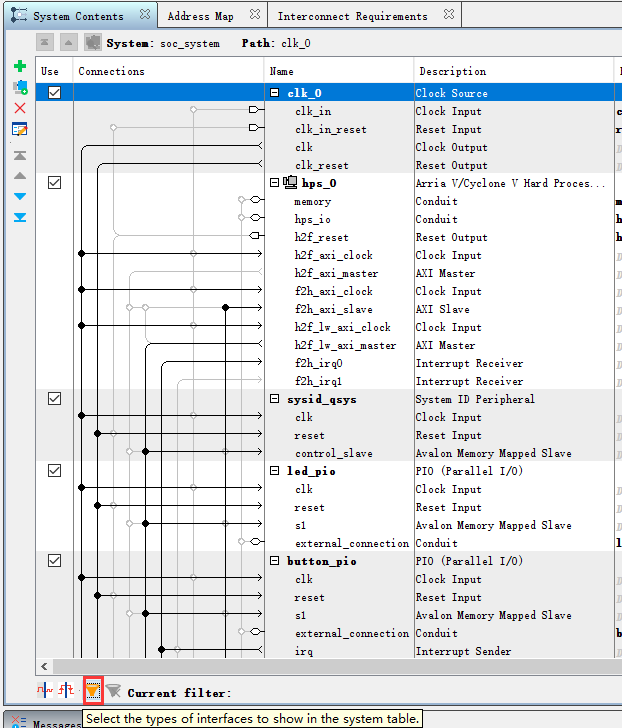Click the gray Move Up triangle in sidebar
Image resolution: width=622 pixels, height=728 pixels.
(19, 176)
